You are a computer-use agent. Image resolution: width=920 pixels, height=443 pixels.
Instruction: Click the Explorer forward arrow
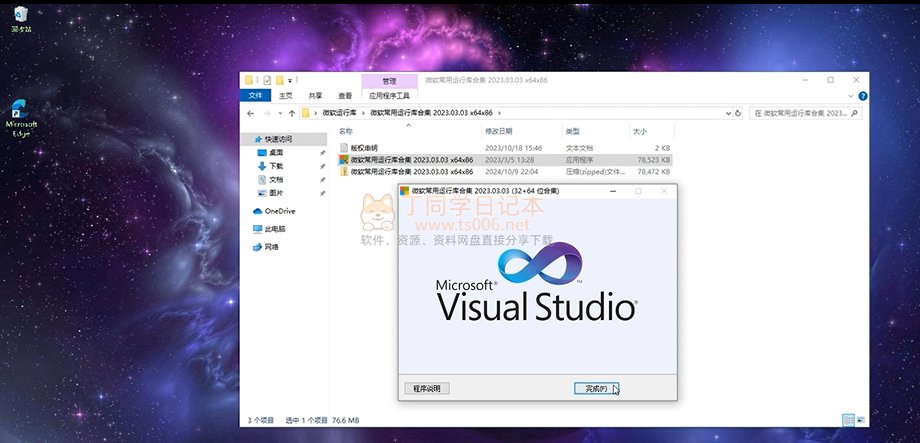(267, 113)
